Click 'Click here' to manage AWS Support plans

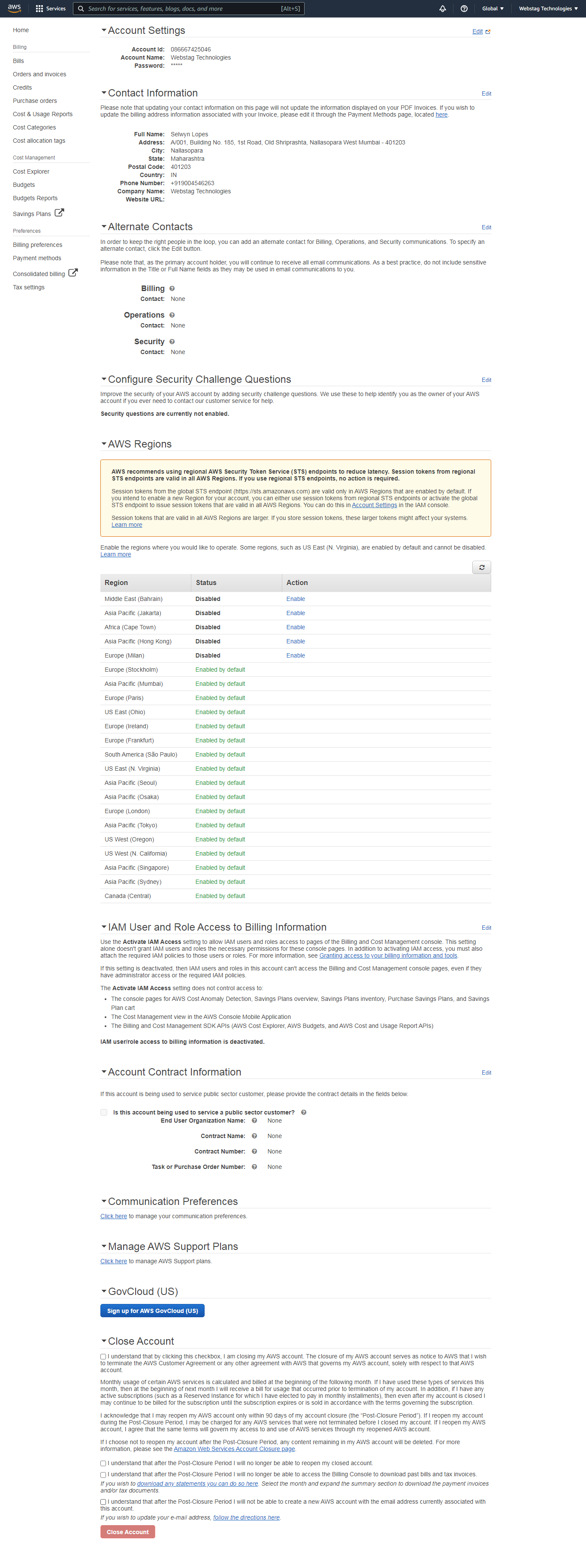tap(114, 1261)
